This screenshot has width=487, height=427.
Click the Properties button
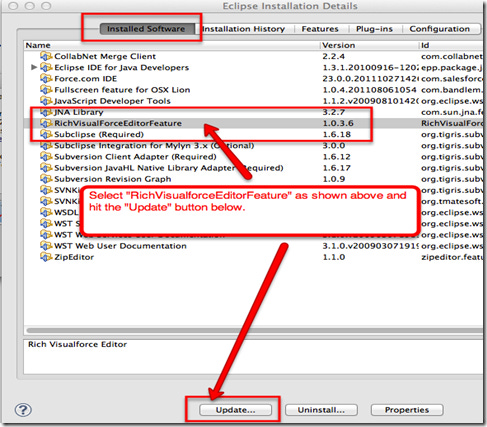point(407,410)
